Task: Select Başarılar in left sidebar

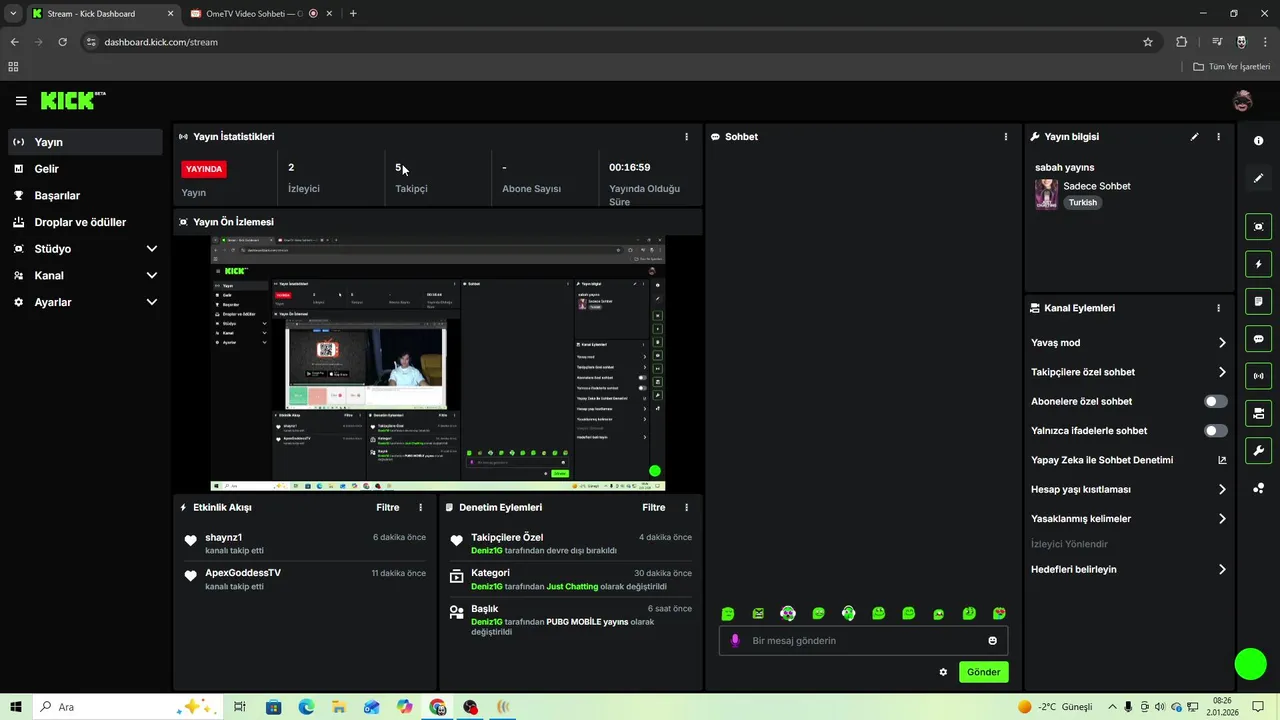Action: (85, 196)
